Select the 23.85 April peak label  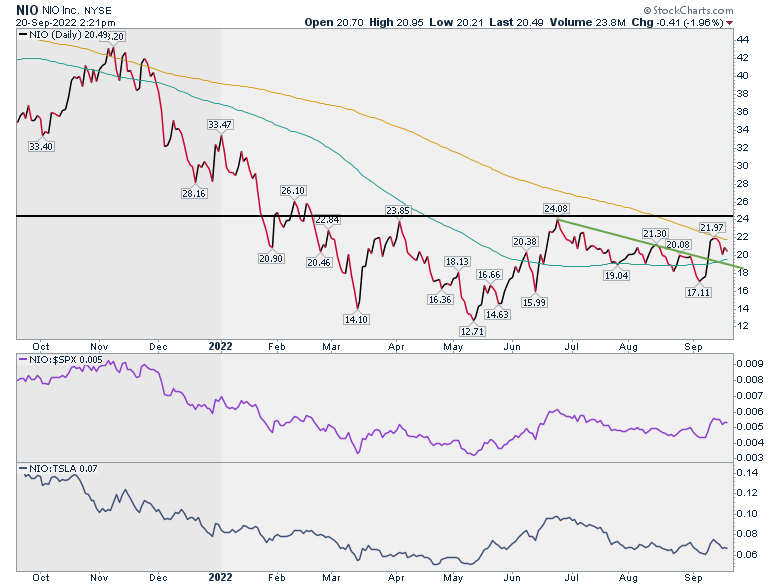tap(398, 211)
